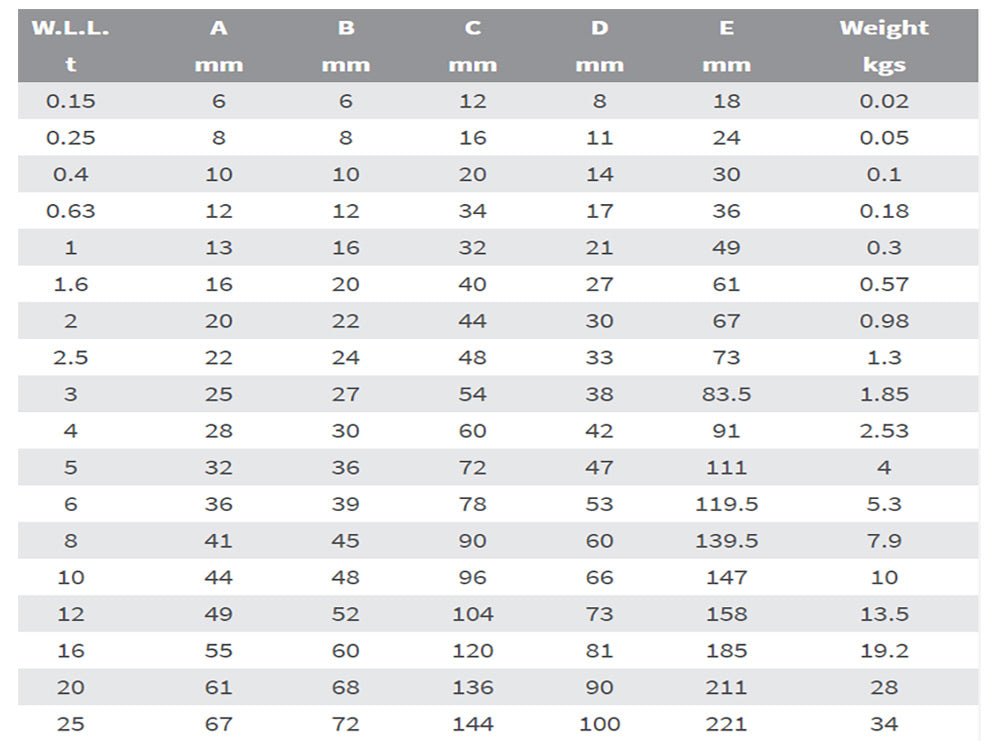Select the 139.5 cell in column E
Viewport: 1000px width, 750px height.
(x=726, y=541)
